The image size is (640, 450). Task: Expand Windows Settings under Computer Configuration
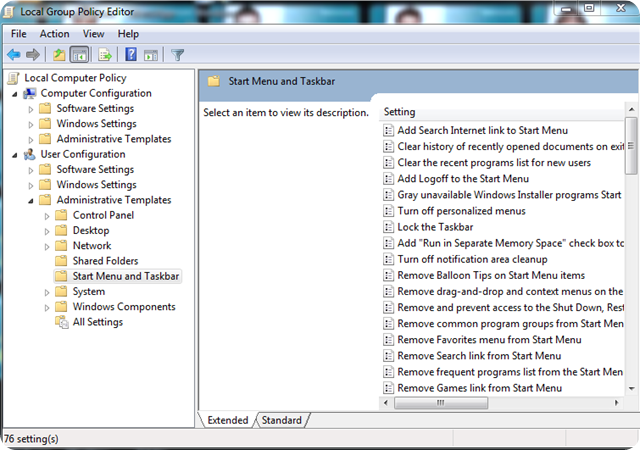click(31, 124)
